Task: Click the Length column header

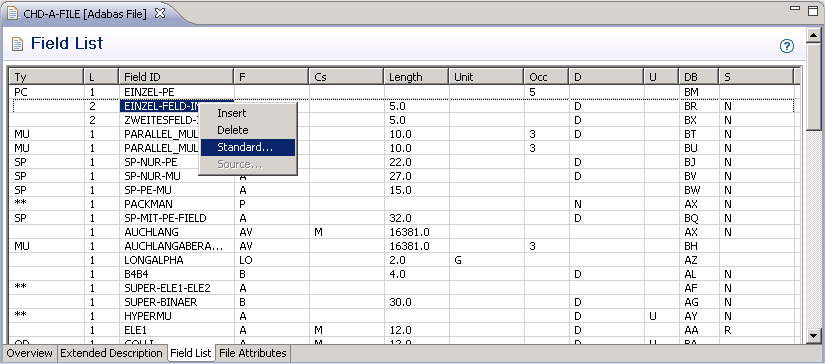Action: [x=416, y=77]
